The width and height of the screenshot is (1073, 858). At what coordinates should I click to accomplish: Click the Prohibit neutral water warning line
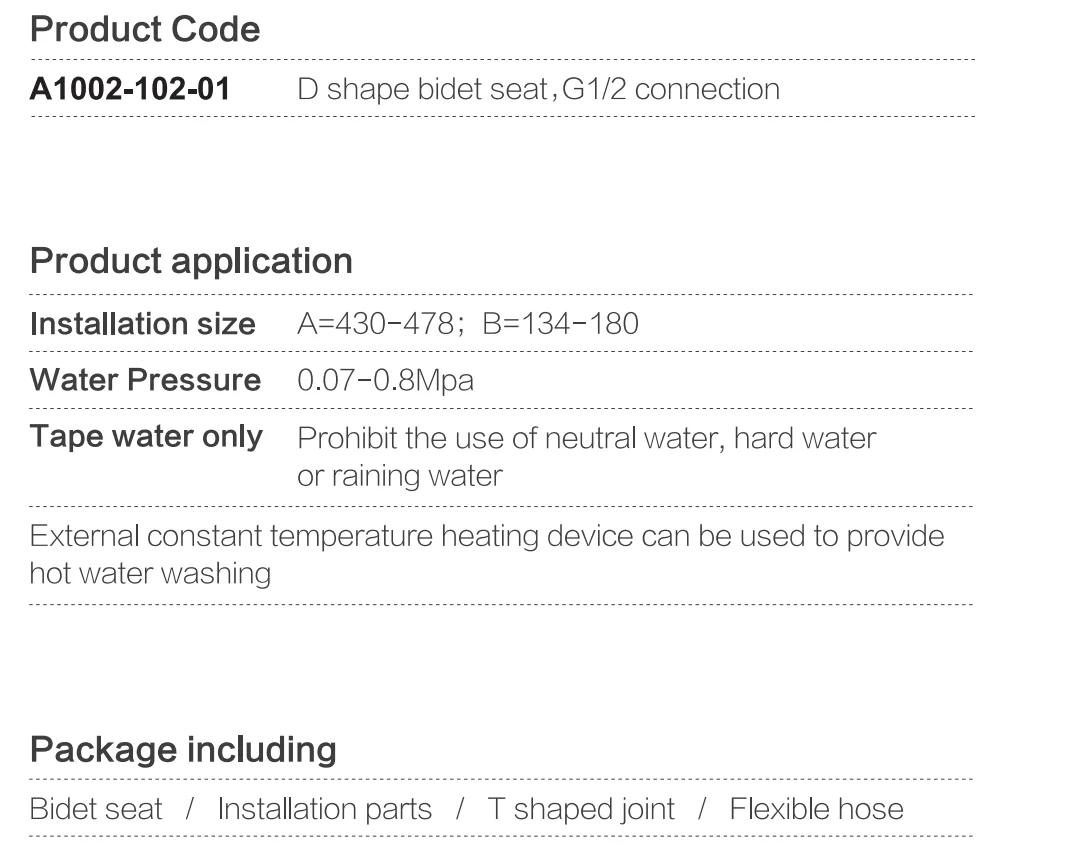[586, 438]
